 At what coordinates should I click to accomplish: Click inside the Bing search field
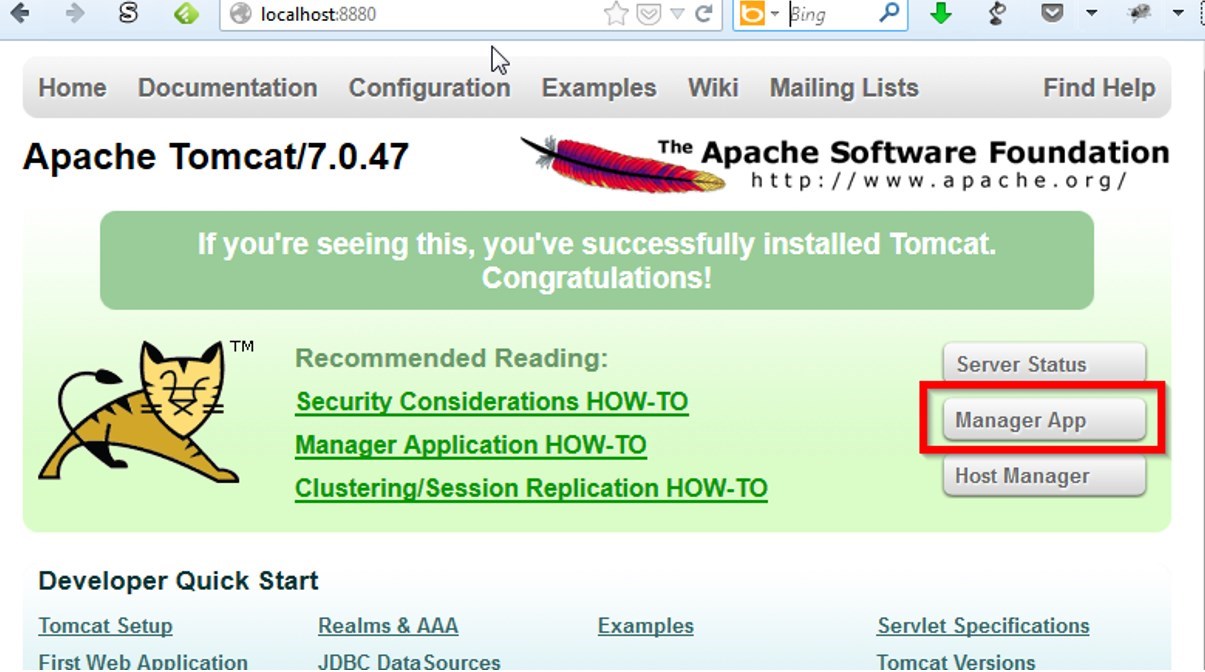(832, 14)
